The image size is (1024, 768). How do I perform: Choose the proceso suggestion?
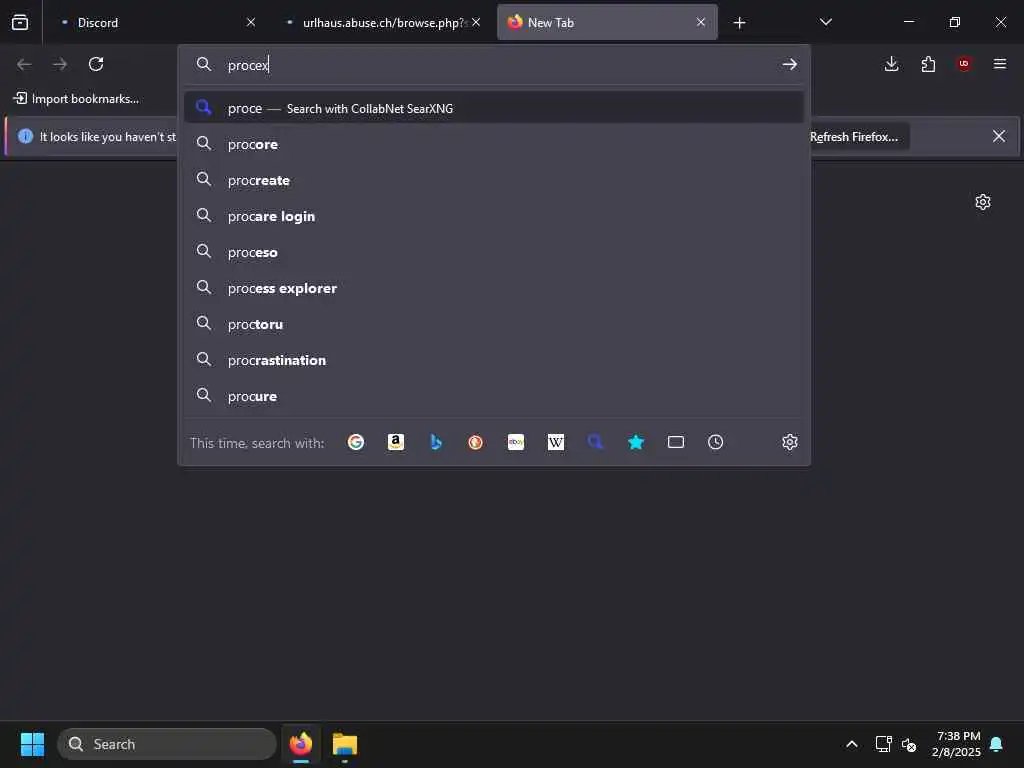click(494, 251)
